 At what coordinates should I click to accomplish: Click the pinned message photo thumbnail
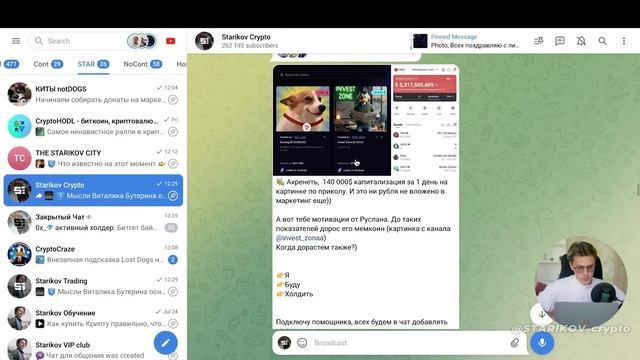420,41
